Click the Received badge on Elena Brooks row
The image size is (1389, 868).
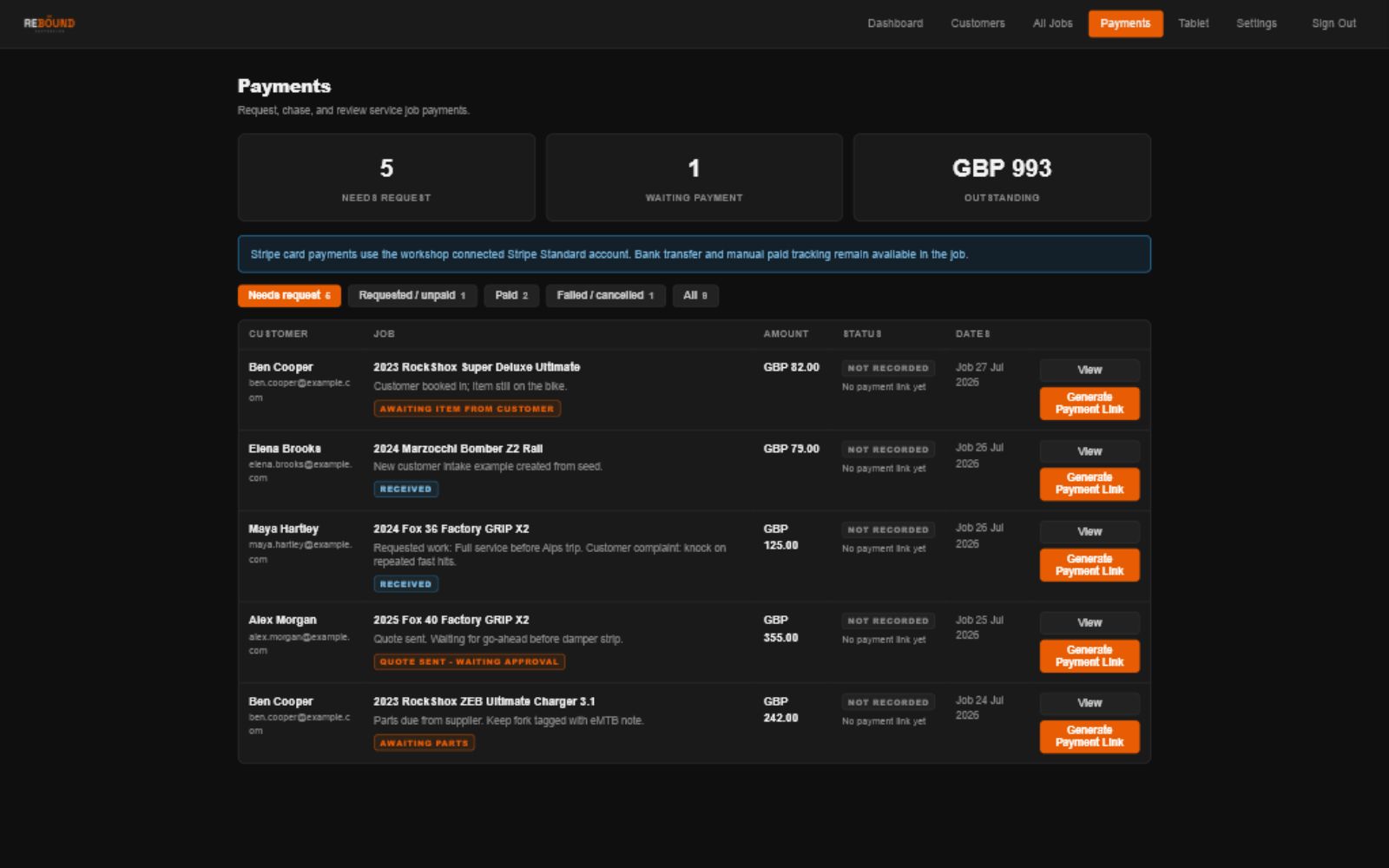405,490
